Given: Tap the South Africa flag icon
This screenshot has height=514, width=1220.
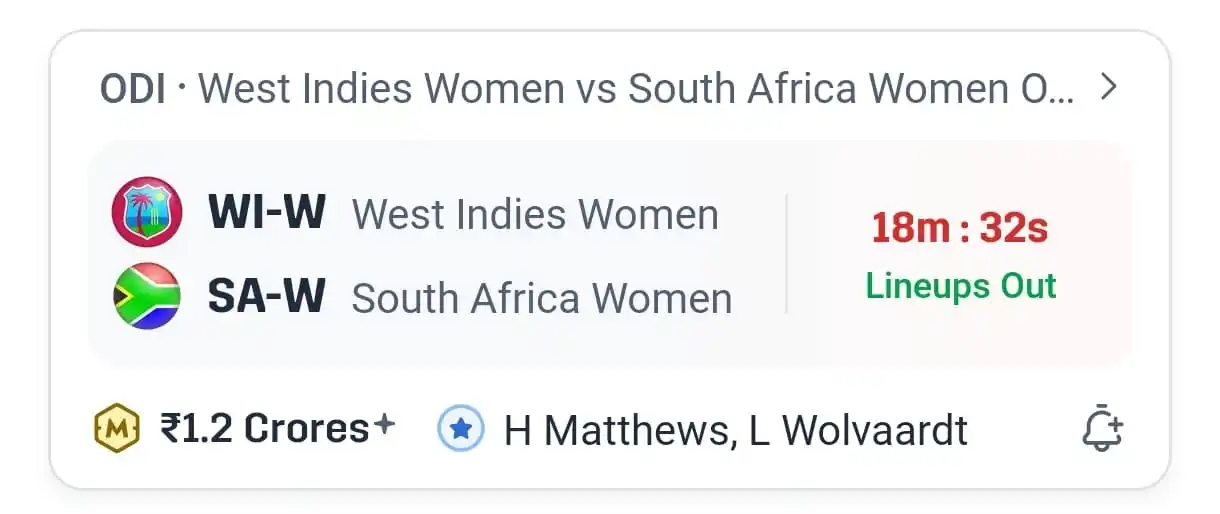Looking at the screenshot, I should (146, 296).
